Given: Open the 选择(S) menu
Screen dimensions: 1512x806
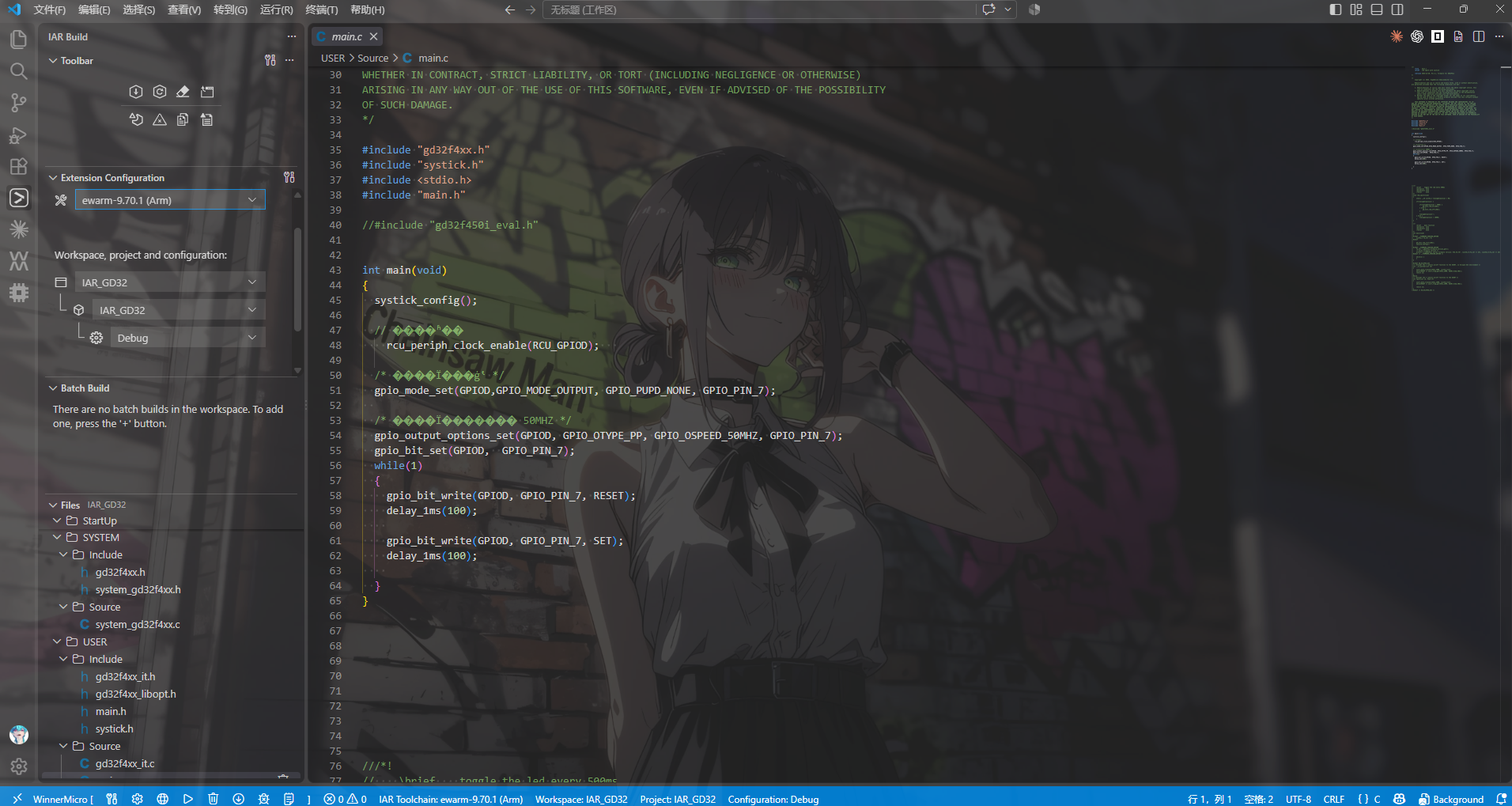Looking at the screenshot, I should pos(139,9).
